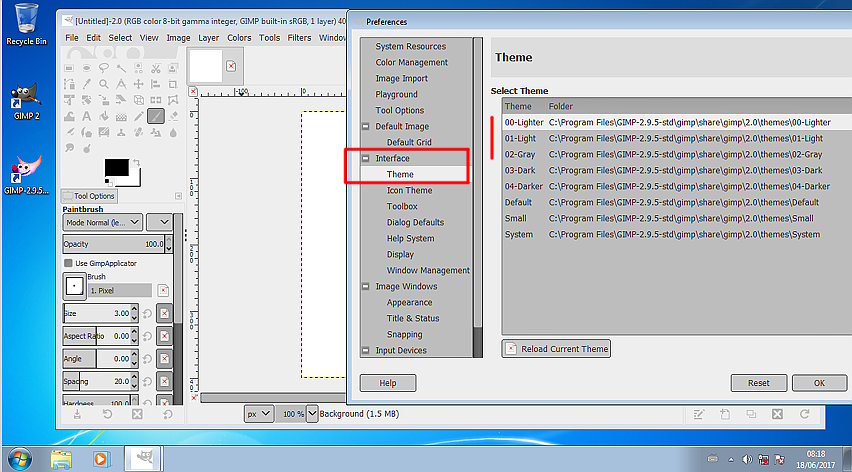
Task: Select the Cage Transform tool
Action: pyautogui.click(x=173, y=100)
